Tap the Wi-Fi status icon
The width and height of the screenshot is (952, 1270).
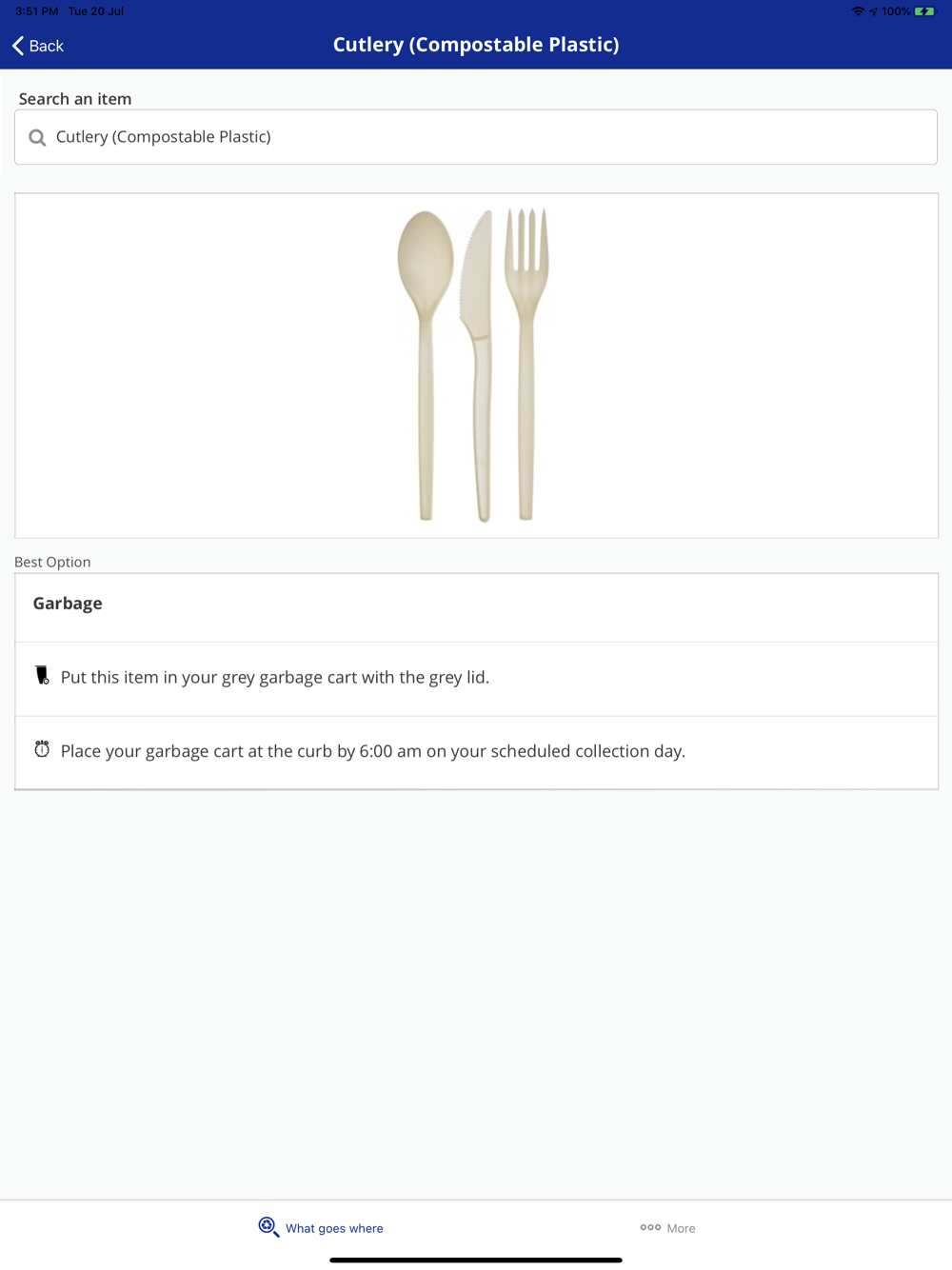(858, 11)
